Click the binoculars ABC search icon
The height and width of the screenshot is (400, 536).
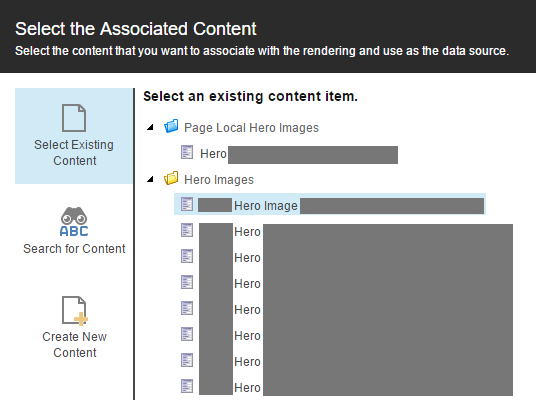(74, 222)
